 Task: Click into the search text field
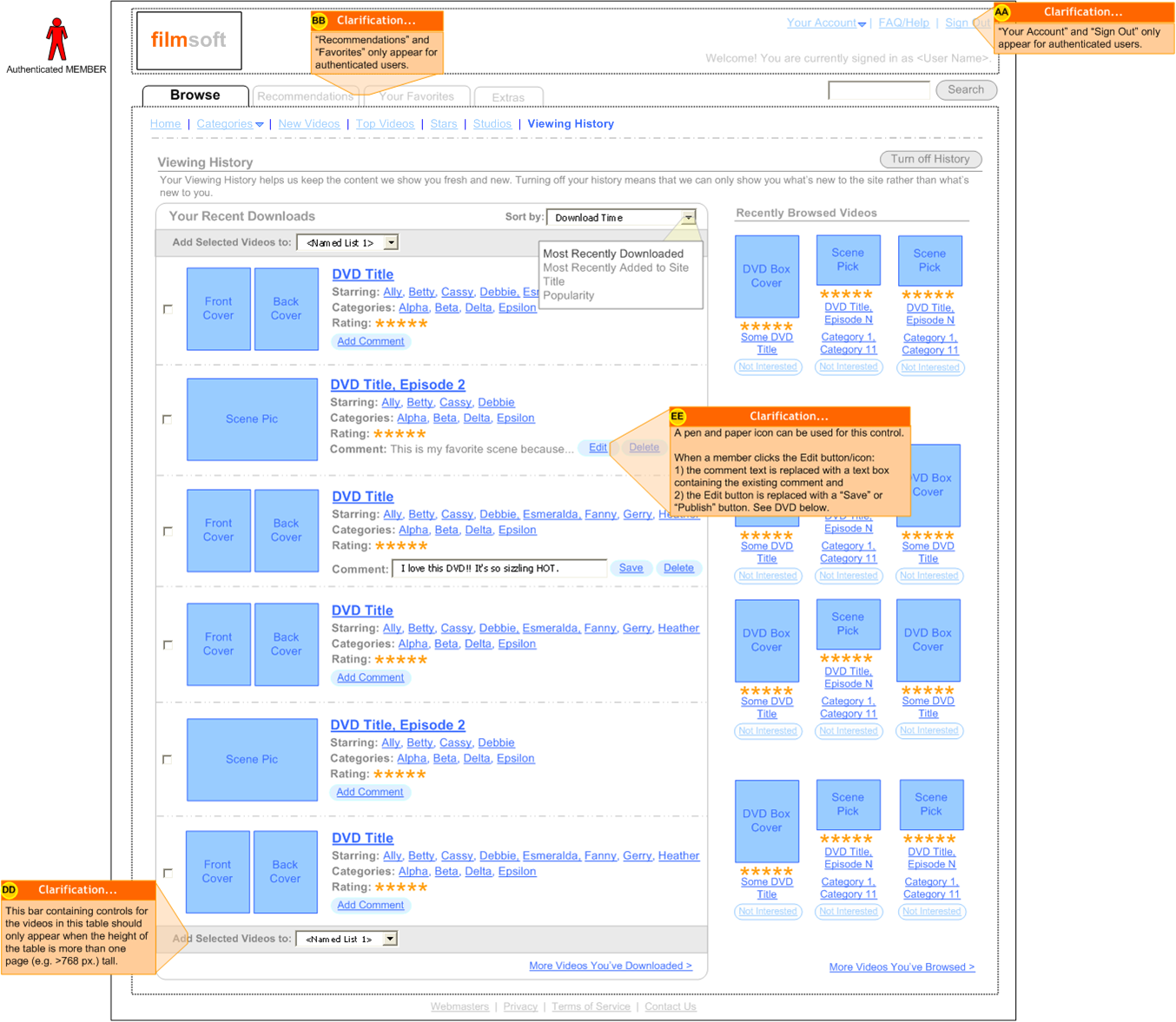(879, 90)
